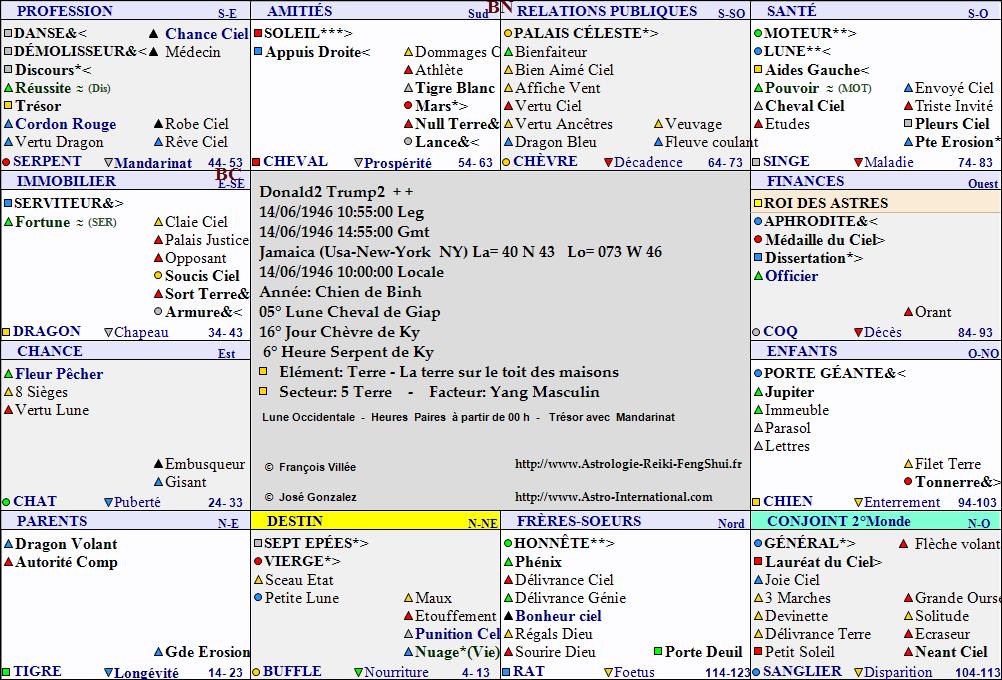Click the blue square beside SERVITEUR
This screenshot has width=1002, height=680.
tap(8, 203)
